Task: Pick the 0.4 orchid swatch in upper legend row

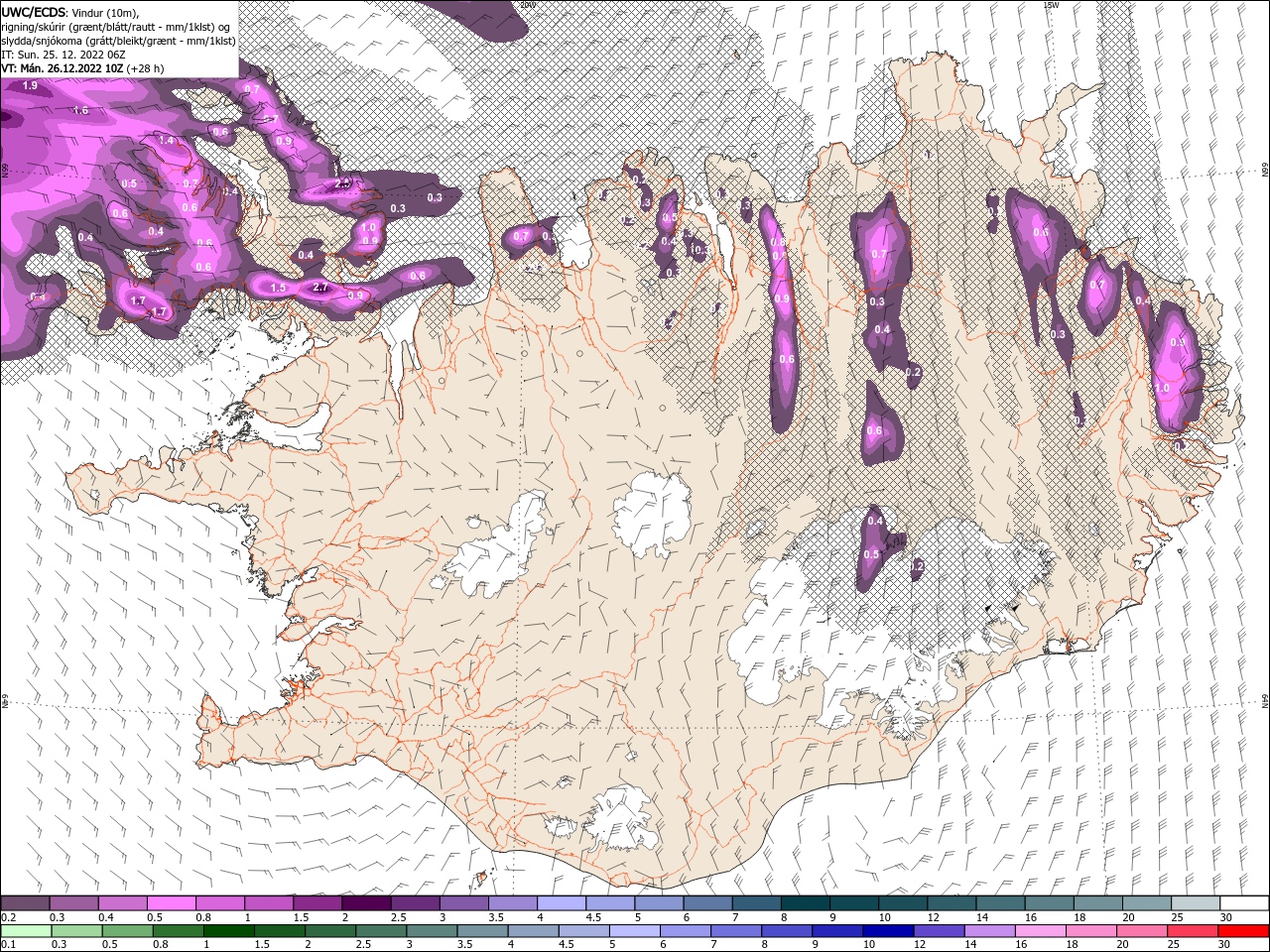Action: coord(122,903)
